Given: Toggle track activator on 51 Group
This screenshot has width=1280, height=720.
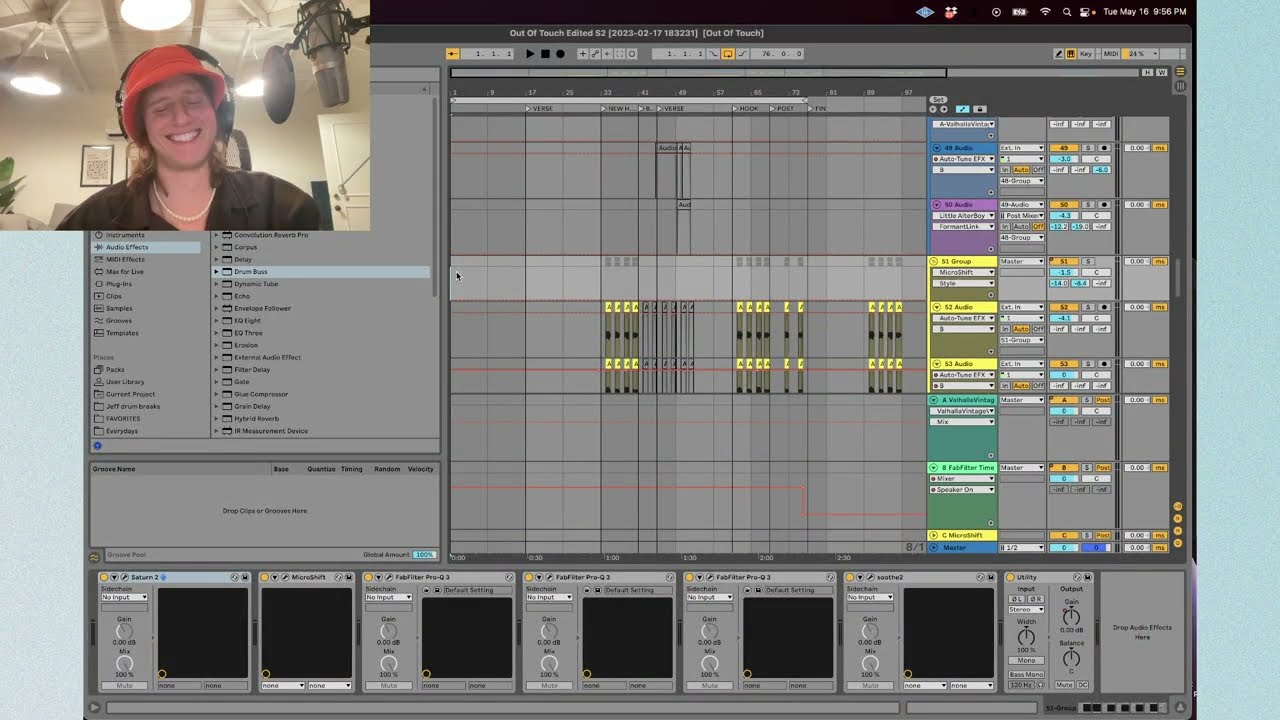Looking at the screenshot, I should (x=1064, y=261).
